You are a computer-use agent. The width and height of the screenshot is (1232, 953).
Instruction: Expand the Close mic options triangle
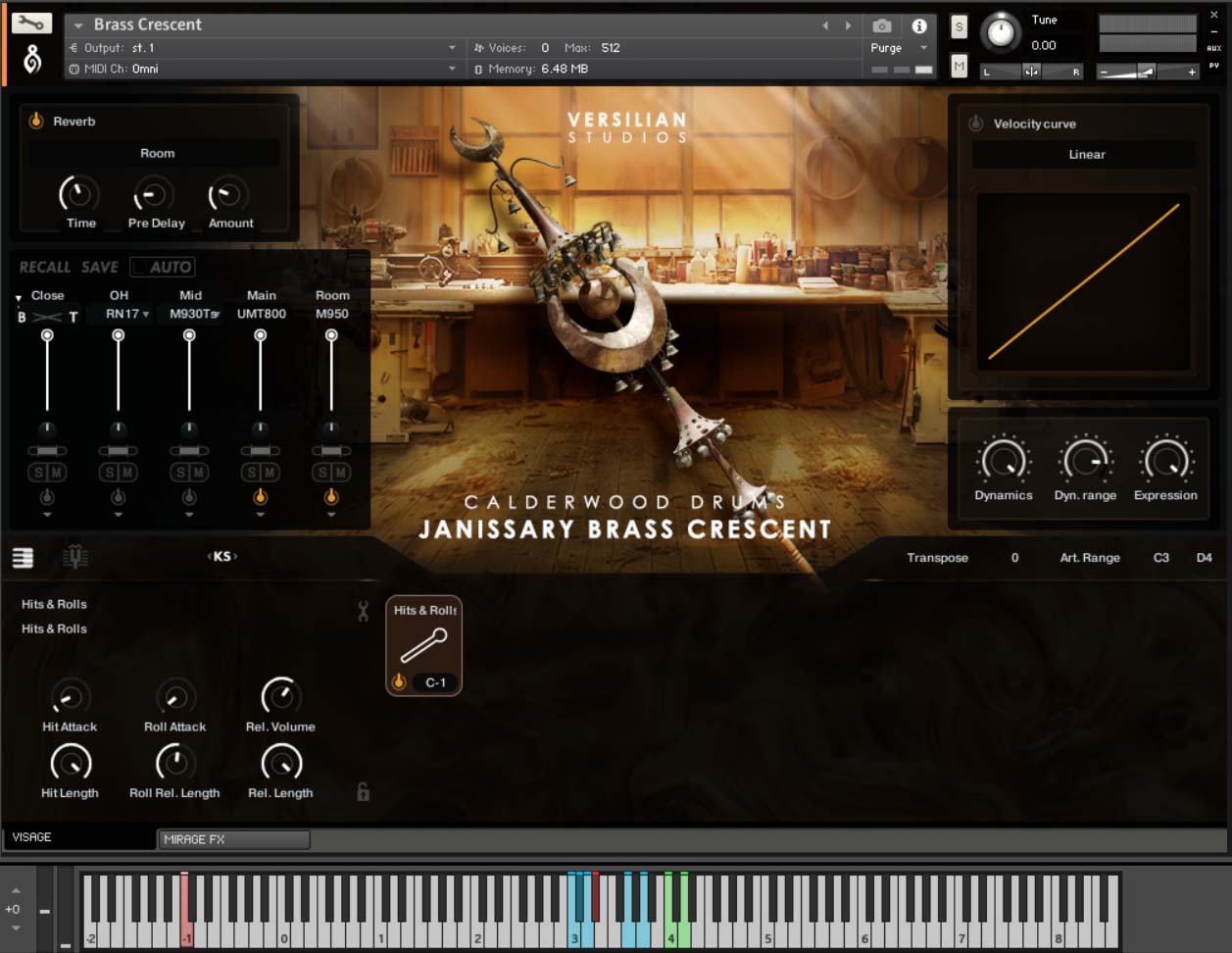click(19, 297)
